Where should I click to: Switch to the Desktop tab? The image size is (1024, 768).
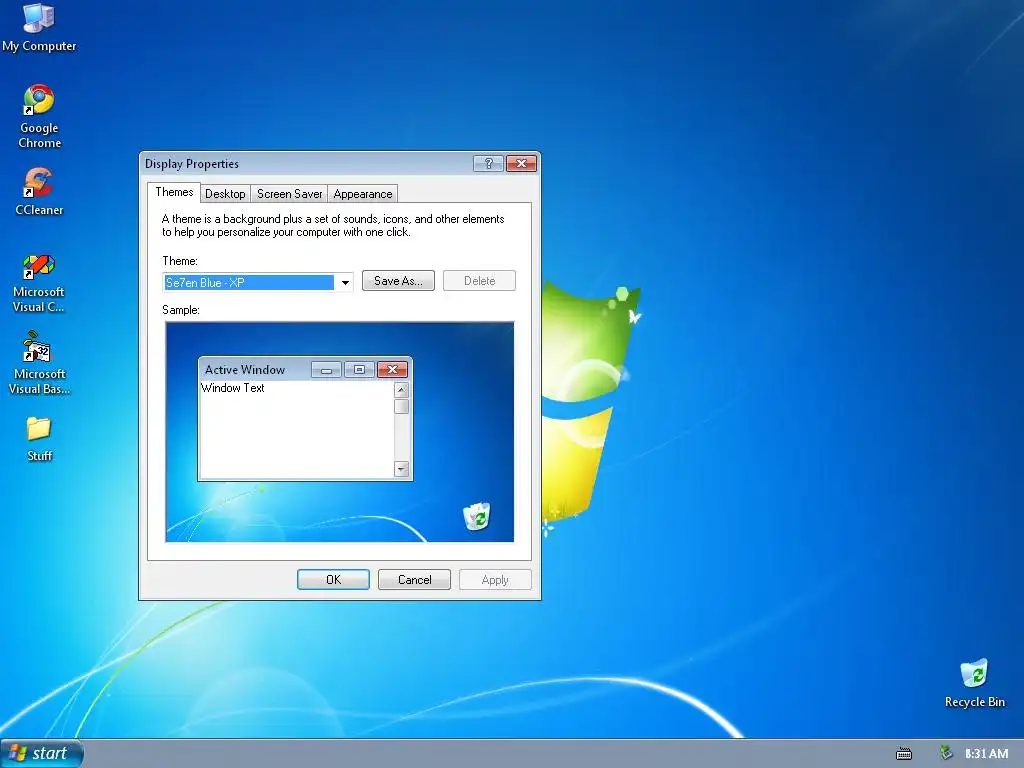(225, 194)
